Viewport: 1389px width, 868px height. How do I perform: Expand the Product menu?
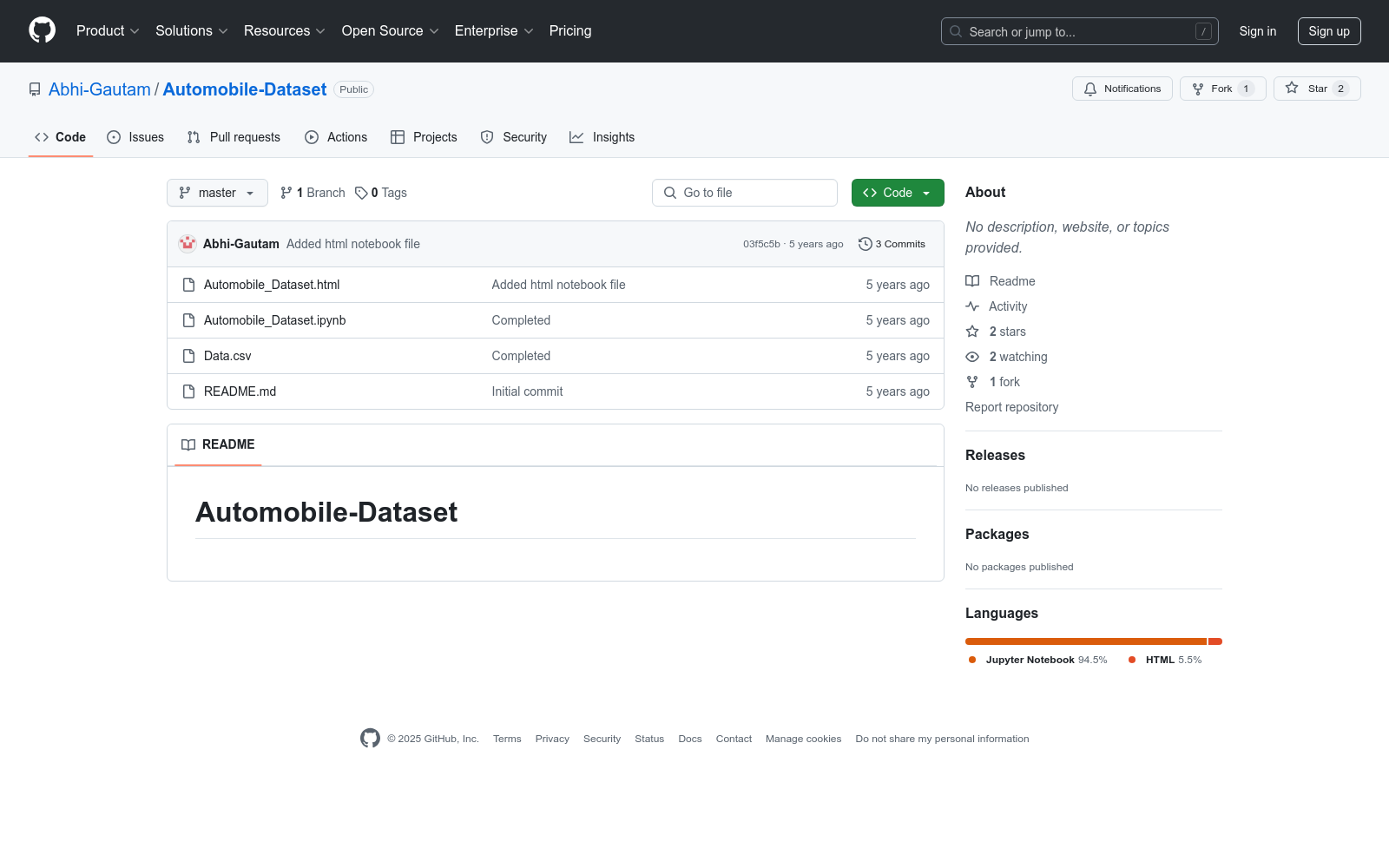[108, 31]
